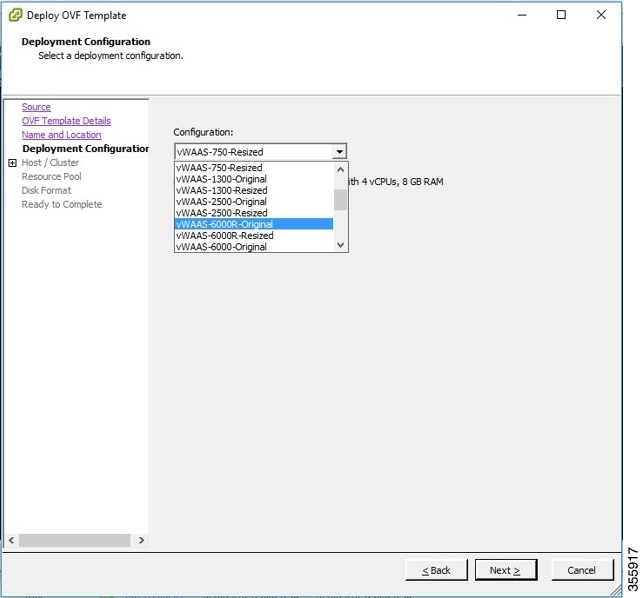The height and width of the screenshot is (598, 642).
Task: Choose vWAAS-750-Resized from the list
Action: pos(254,168)
